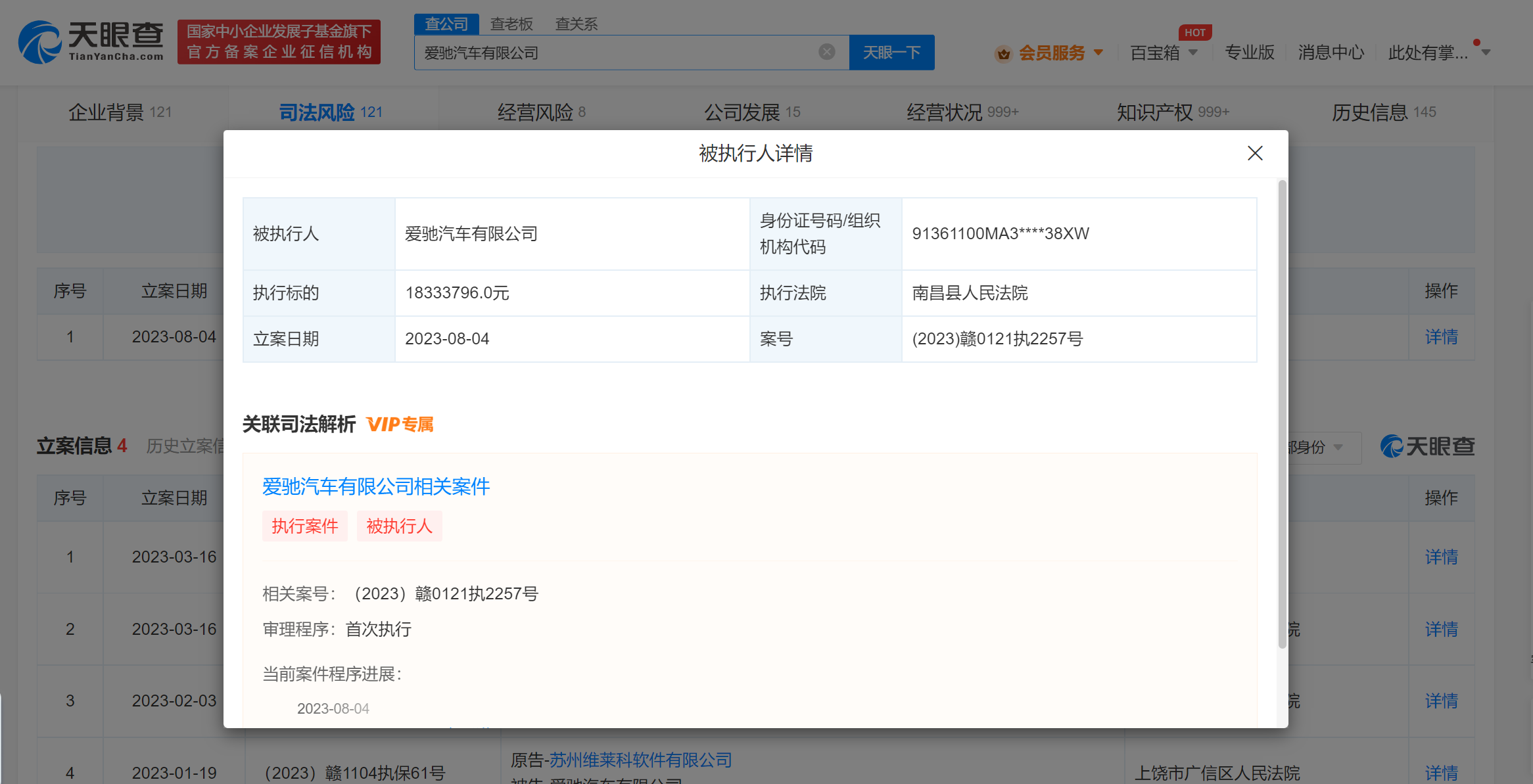Click the 历史立案信息 tab behind dialog
1533x784 pixels.
(x=185, y=446)
